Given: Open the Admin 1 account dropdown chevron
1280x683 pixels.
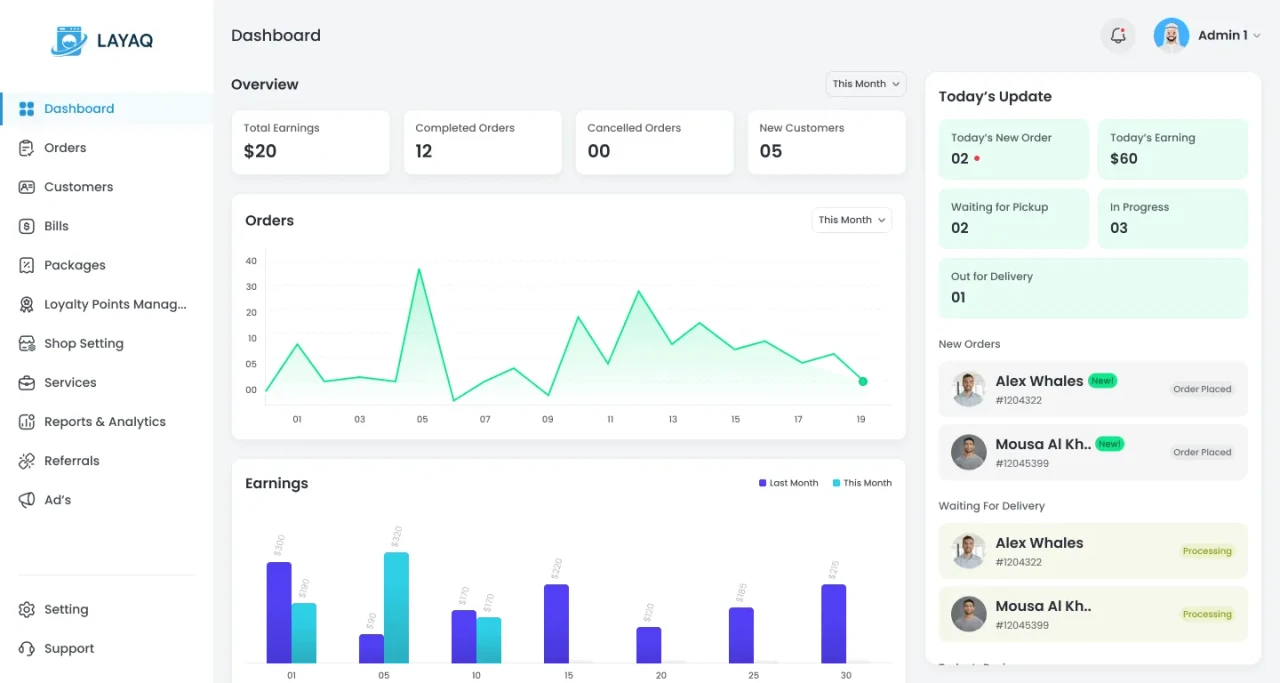Looking at the screenshot, I should [1257, 36].
